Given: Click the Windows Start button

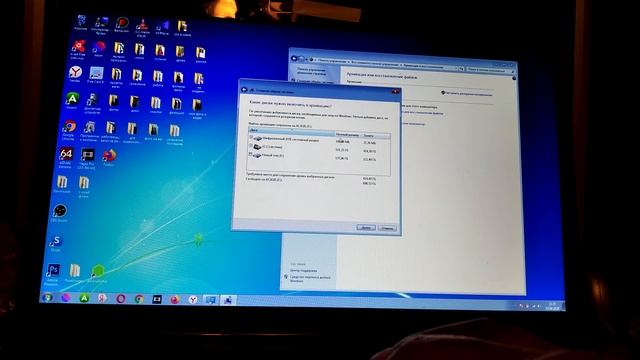Looking at the screenshot, I should 47,298.
